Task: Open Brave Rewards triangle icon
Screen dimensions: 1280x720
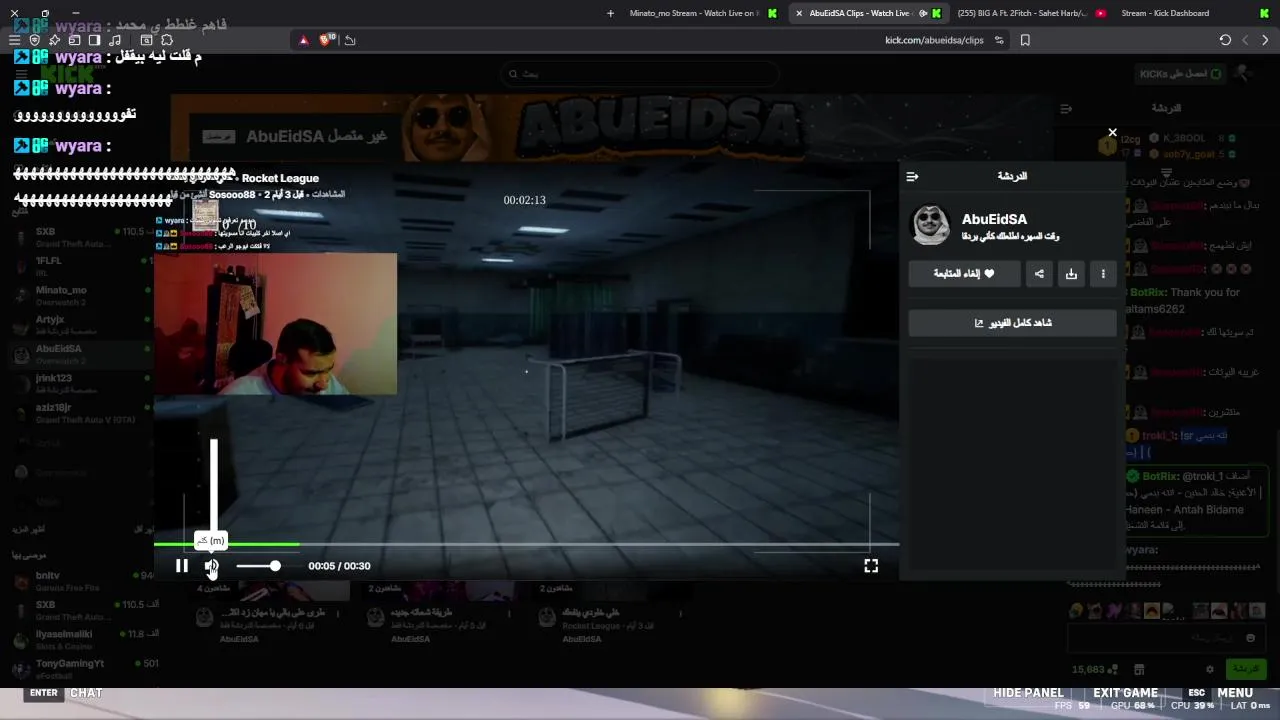Action: click(304, 40)
